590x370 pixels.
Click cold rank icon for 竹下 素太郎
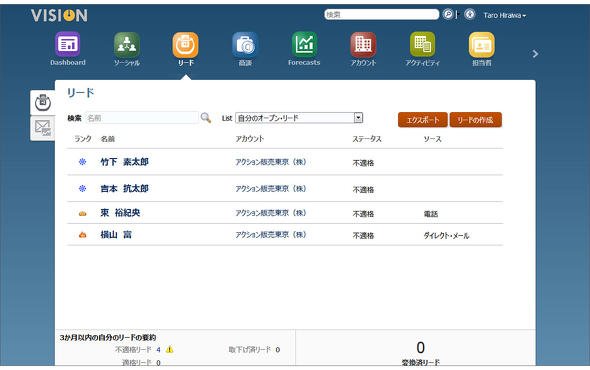82,162
